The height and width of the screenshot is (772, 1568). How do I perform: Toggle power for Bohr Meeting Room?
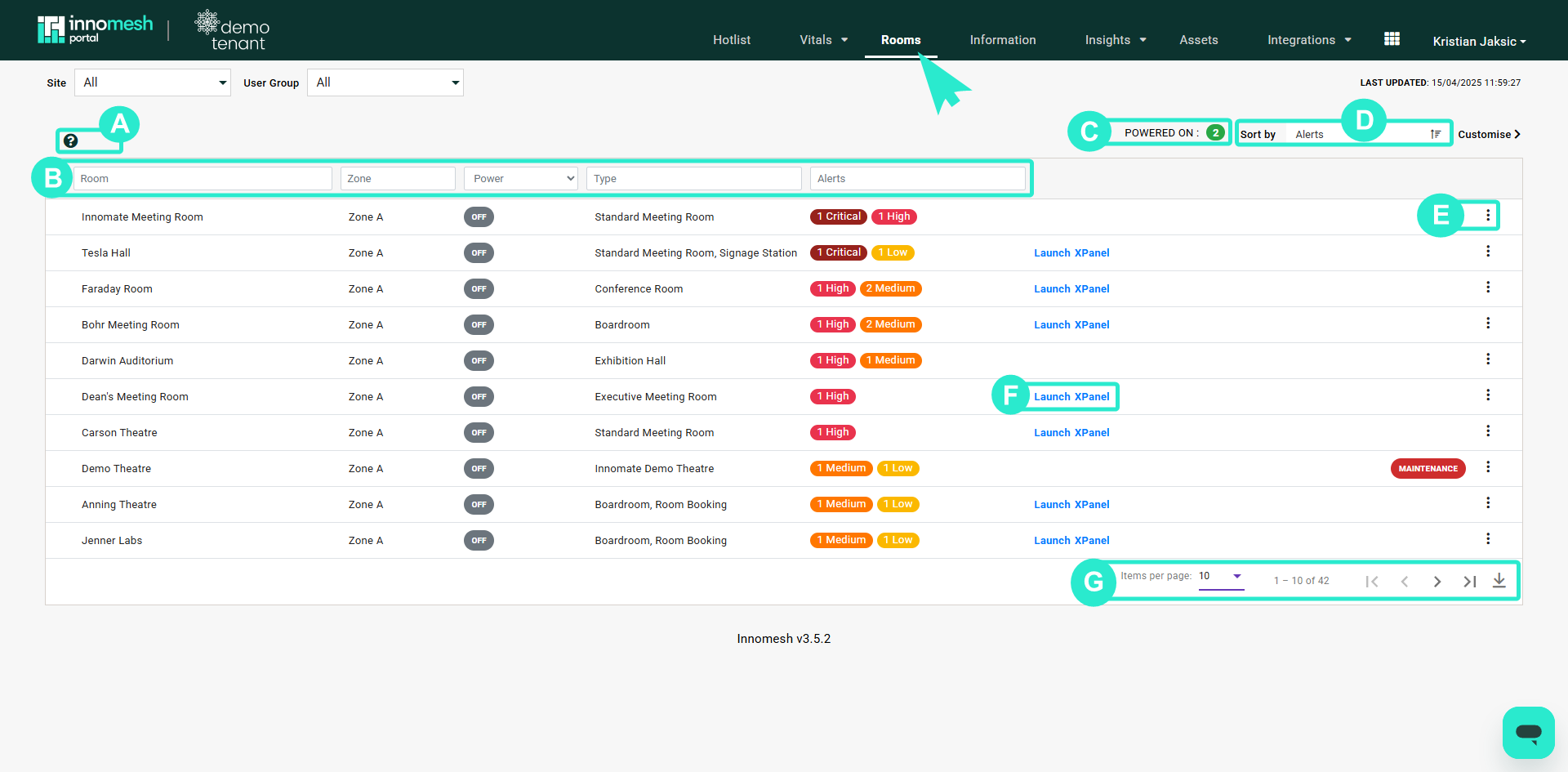coord(479,325)
